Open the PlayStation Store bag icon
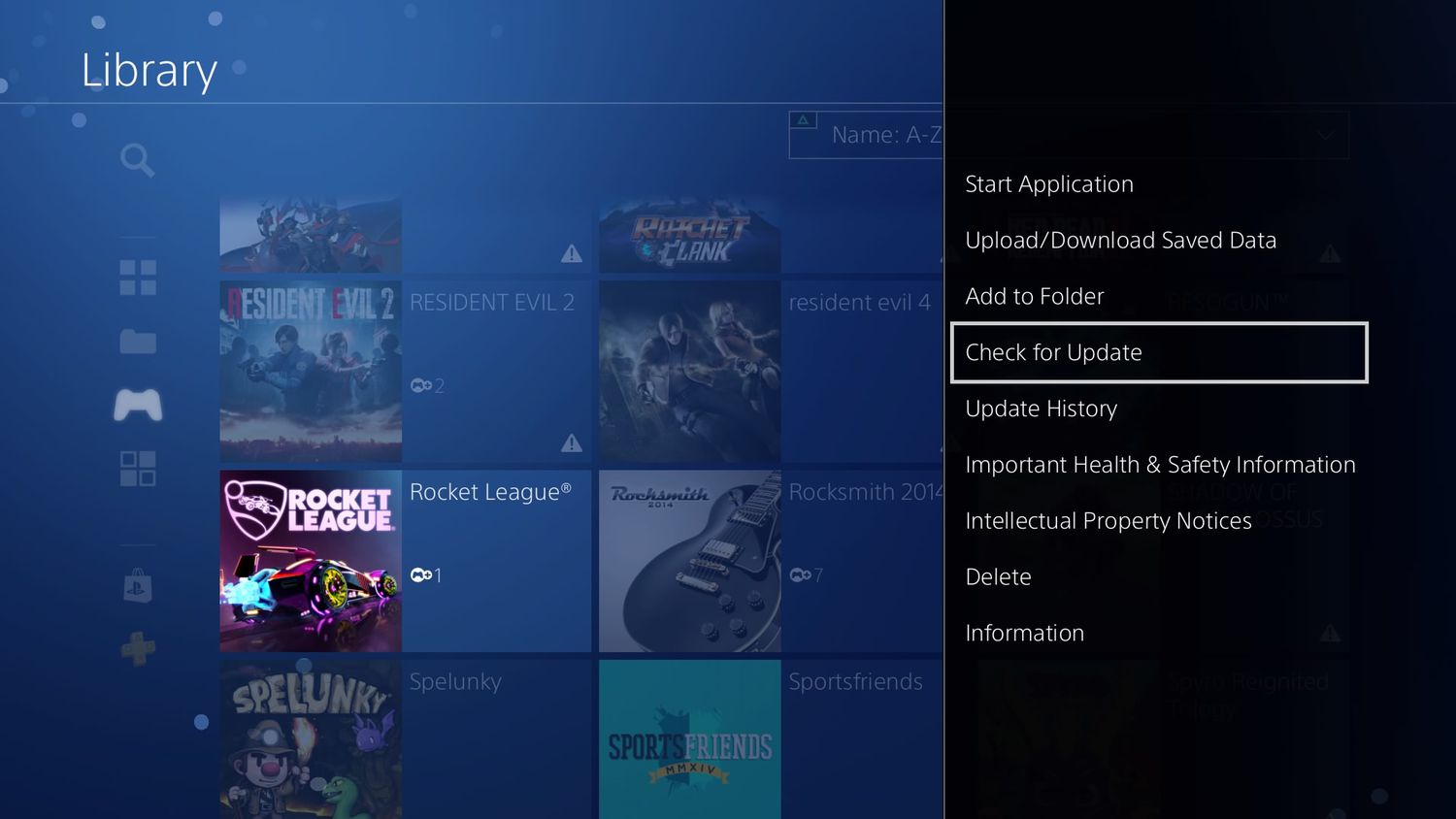The width and height of the screenshot is (1456, 819). [x=138, y=586]
